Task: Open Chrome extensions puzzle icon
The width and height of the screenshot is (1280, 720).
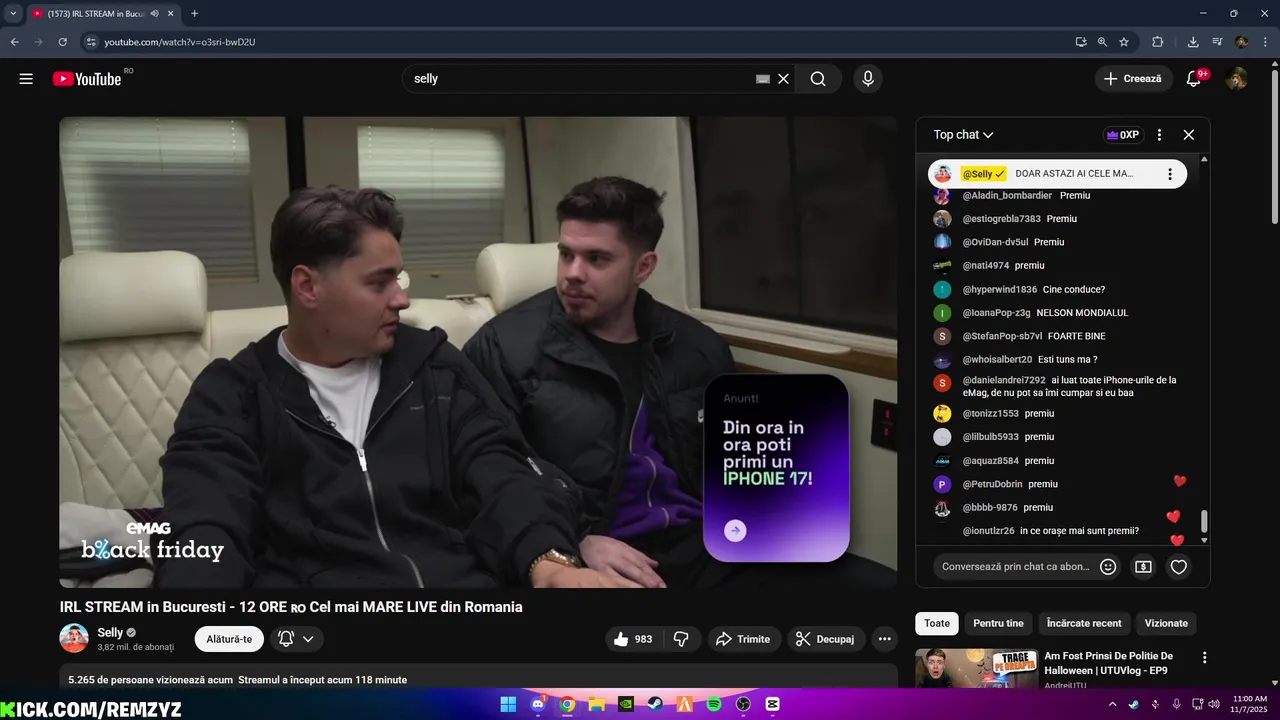Action: [1158, 42]
